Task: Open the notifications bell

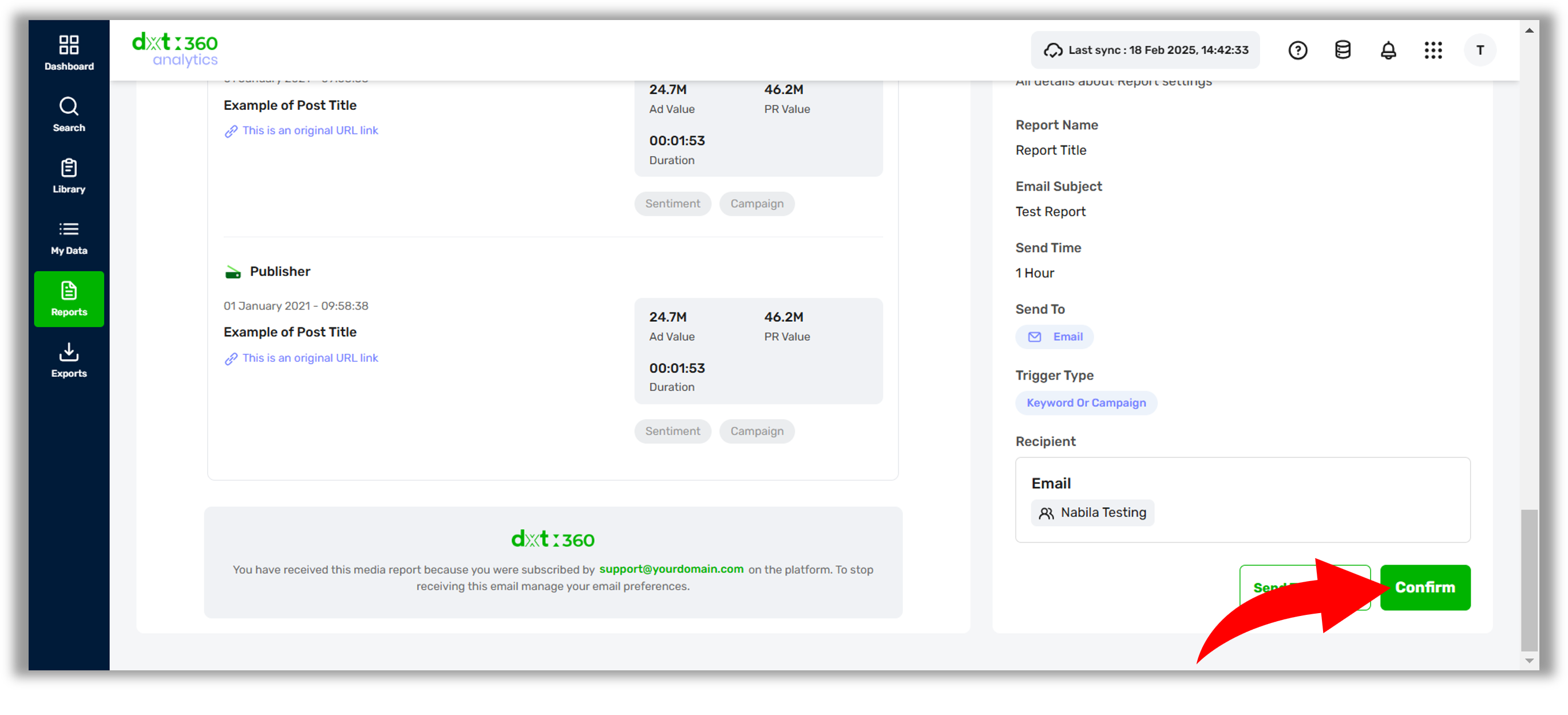Action: coord(1388,50)
